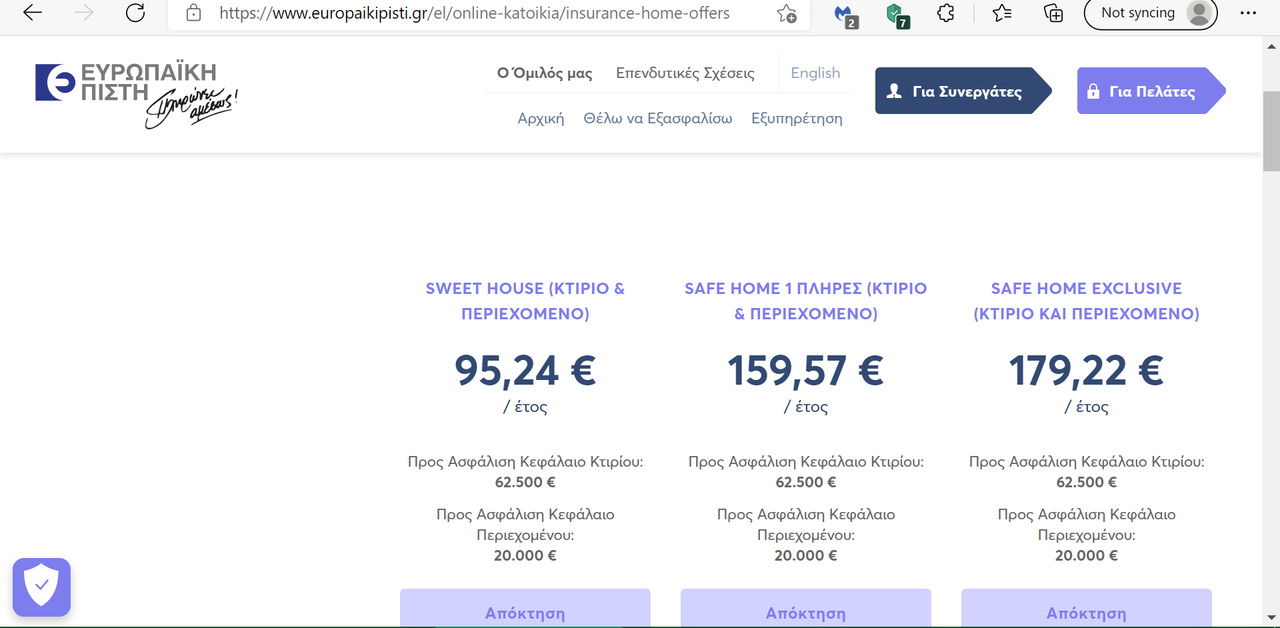Open Ο Όμιλός μας menu
Screen dimensions: 1280x628
545,73
